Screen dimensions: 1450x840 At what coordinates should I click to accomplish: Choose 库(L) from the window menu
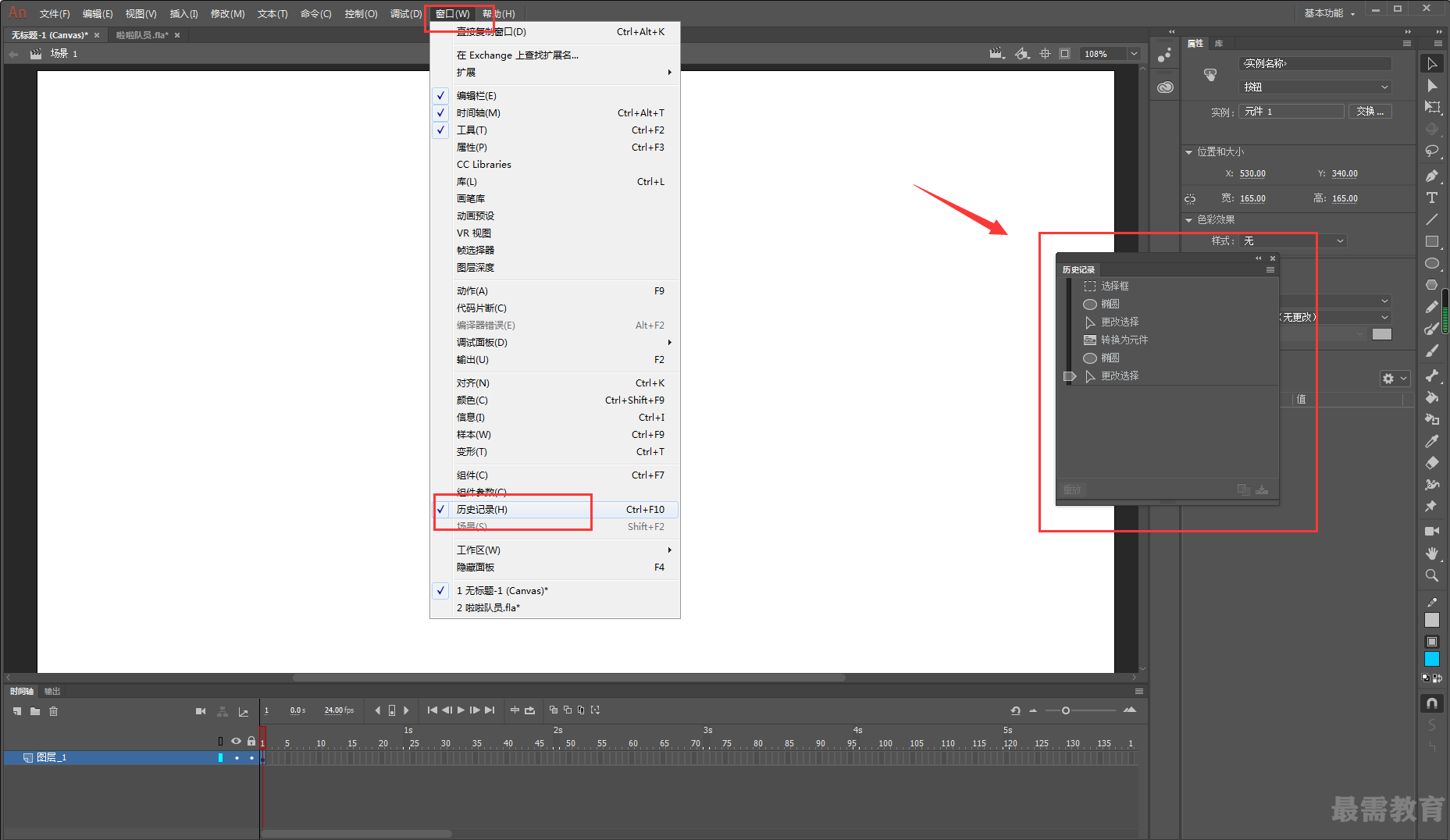pyautogui.click(x=555, y=182)
